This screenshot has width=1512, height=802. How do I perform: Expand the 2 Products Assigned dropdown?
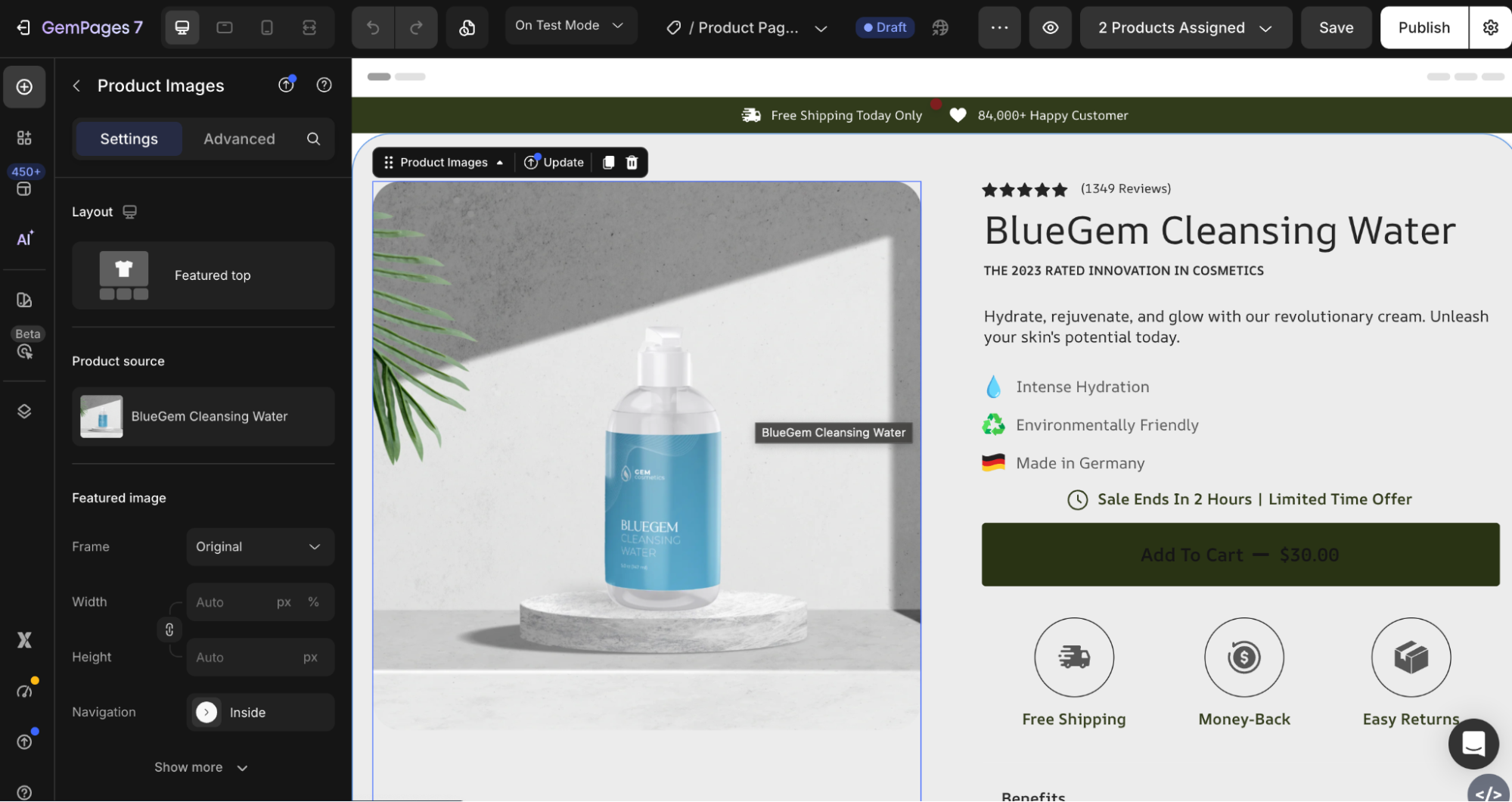(1185, 28)
